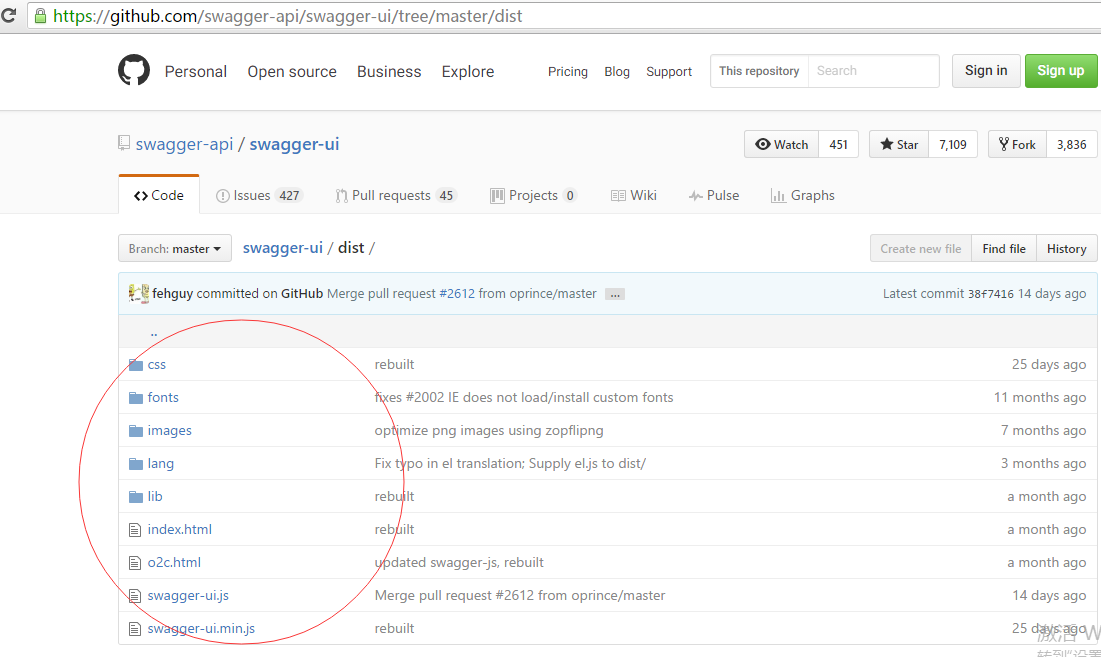1101x657 pixels.
Task: Open the swagger-ui.min.js file link
Action: (201, 629)
